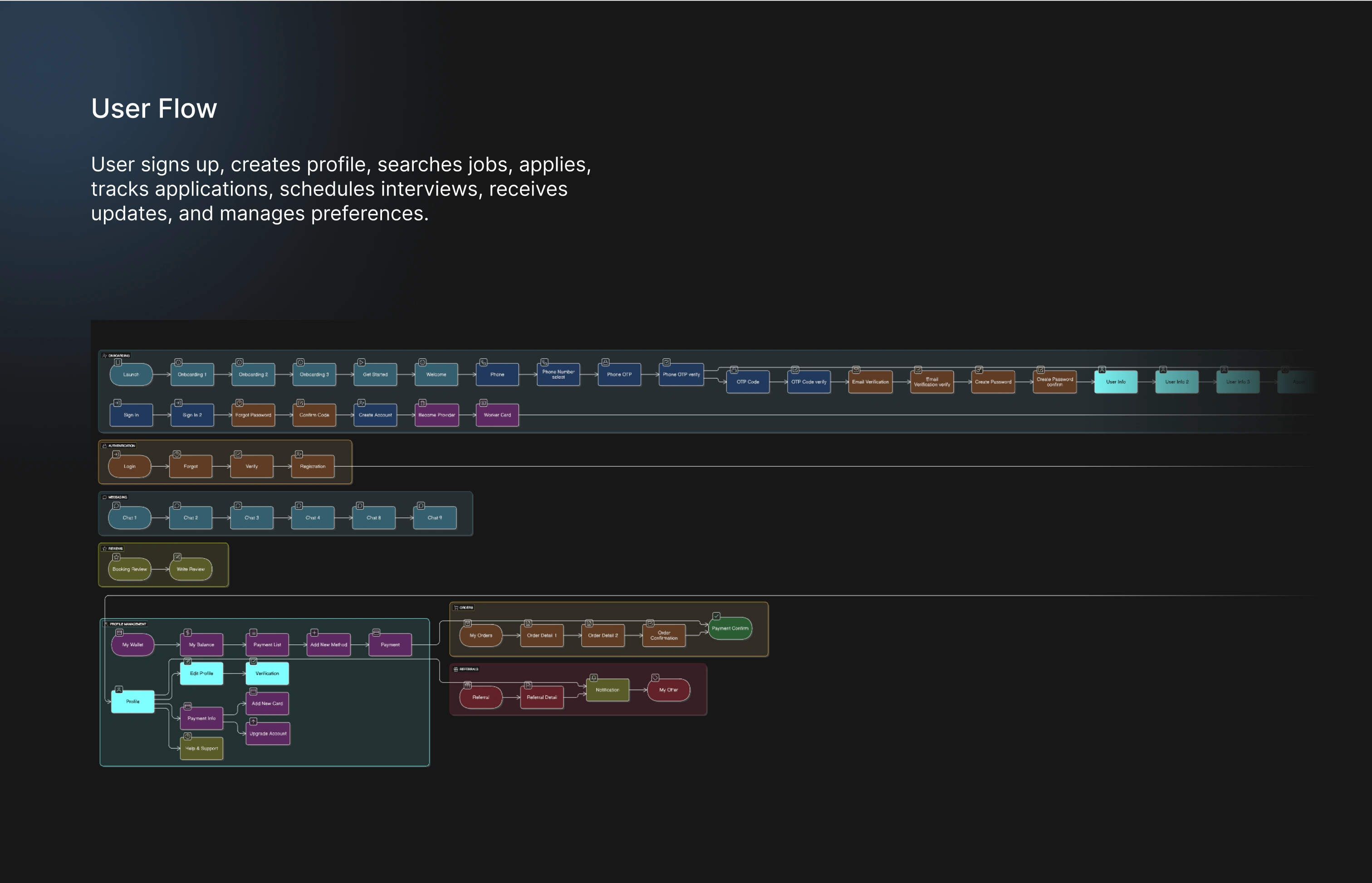Click the Order Confirmation node
The width and height of the screenshot is (1372, 883).
point(664,635)
